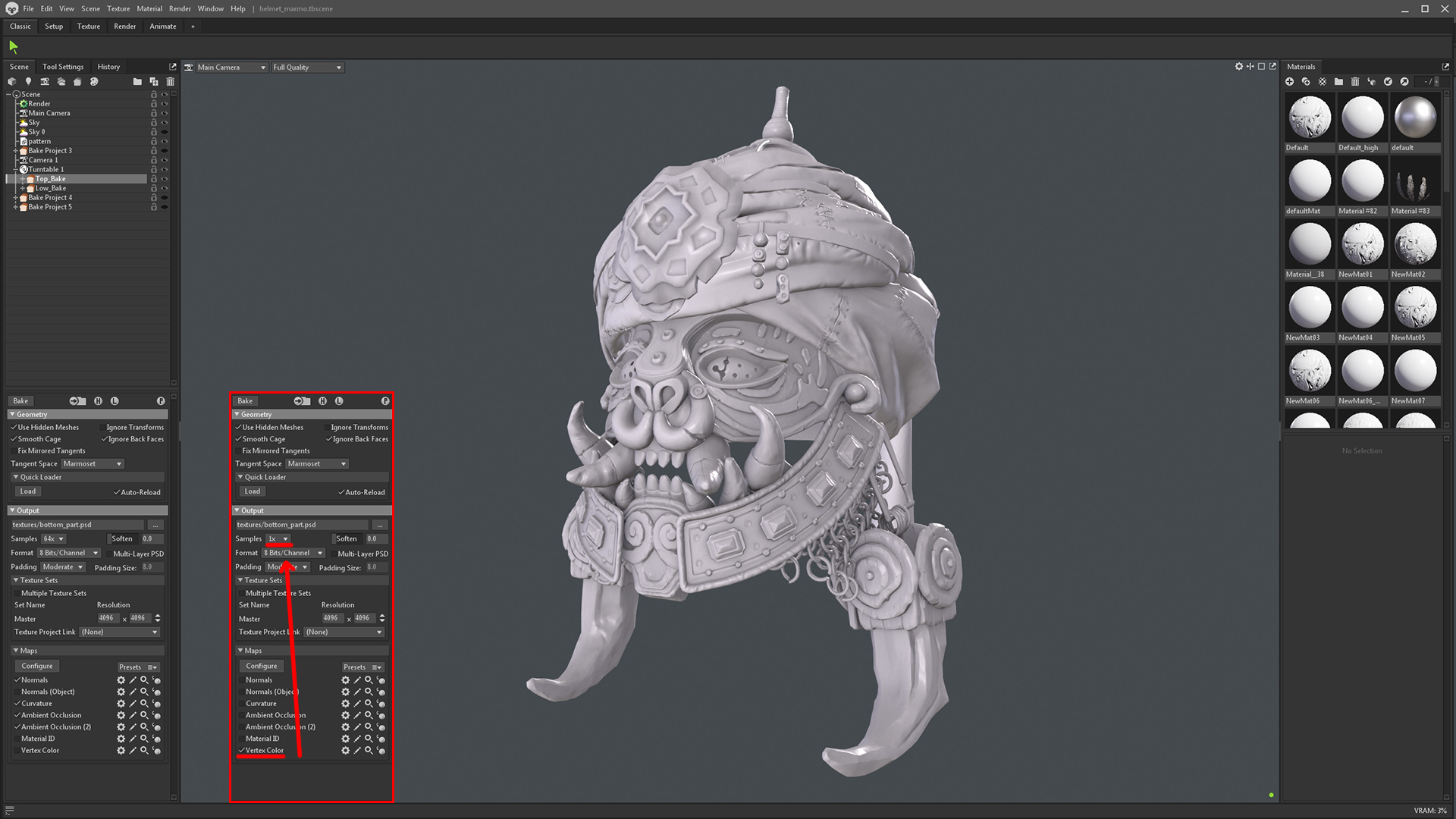The height and width of the screenshot is (819, 1456).
Task: Select Low_Bake in scene tree
Action: (51, 188)
